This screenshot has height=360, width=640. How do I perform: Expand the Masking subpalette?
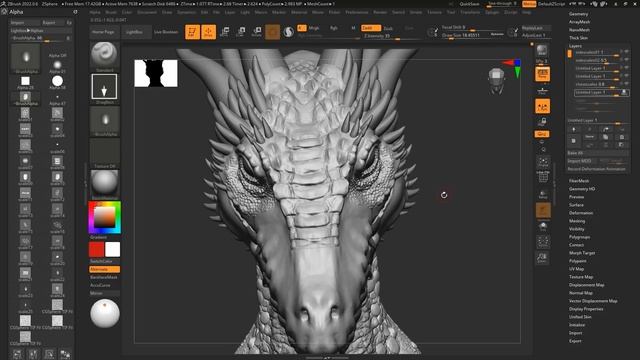(577, 221)
